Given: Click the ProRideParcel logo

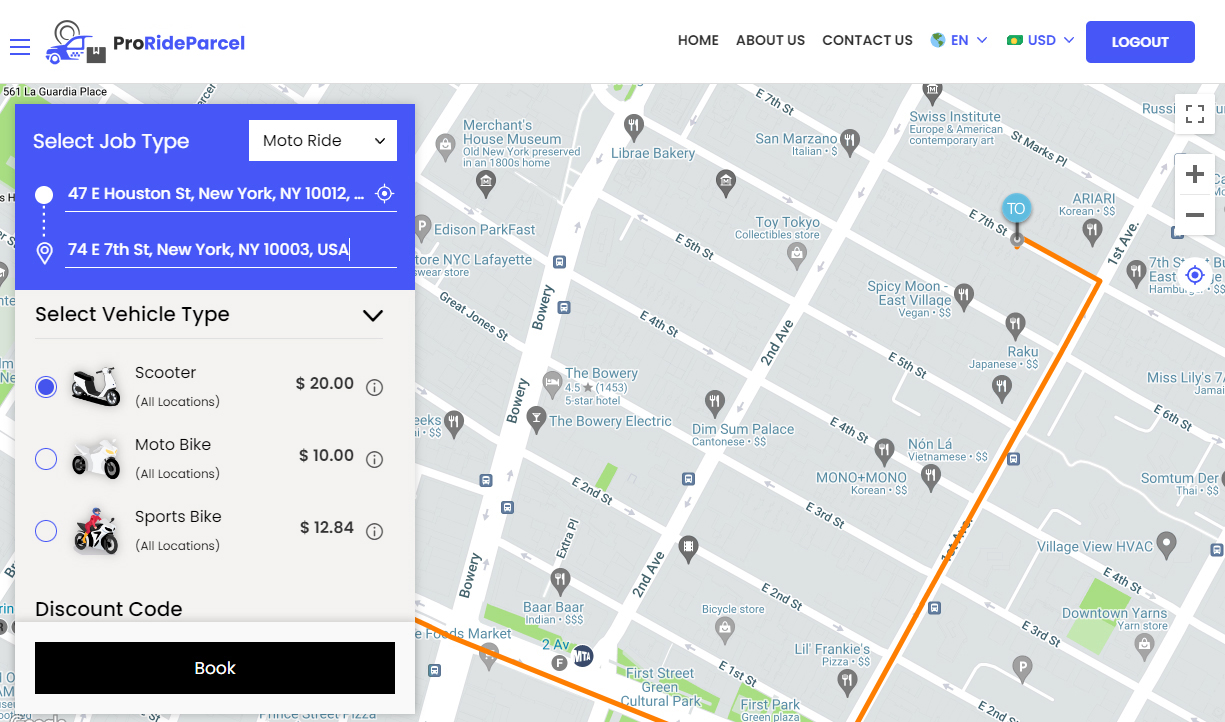Looking at the screenshot, I should 145,43.
